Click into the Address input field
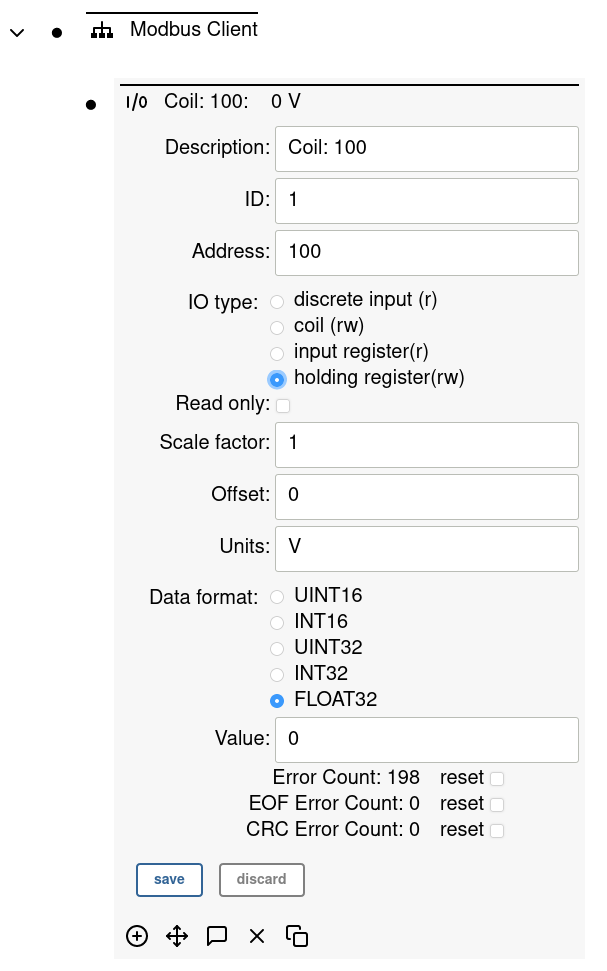The image size is (607, 971). pos(427,252)
